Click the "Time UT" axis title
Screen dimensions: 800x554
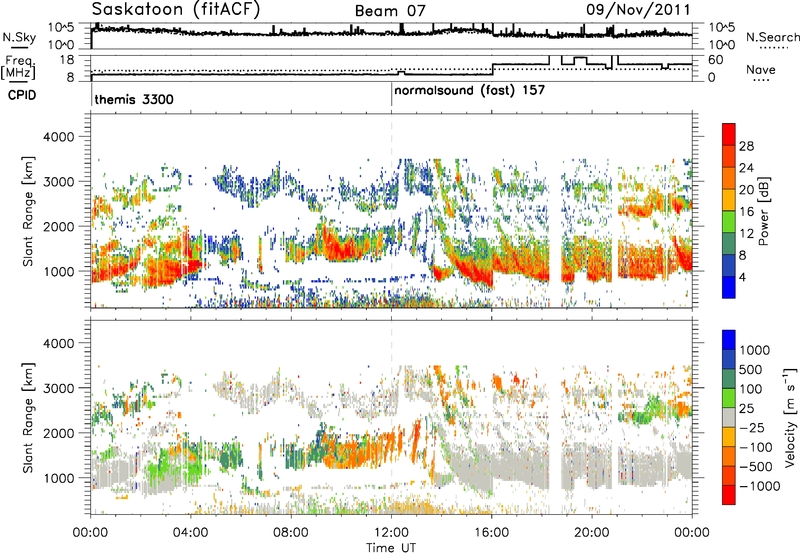coord(391,547)
